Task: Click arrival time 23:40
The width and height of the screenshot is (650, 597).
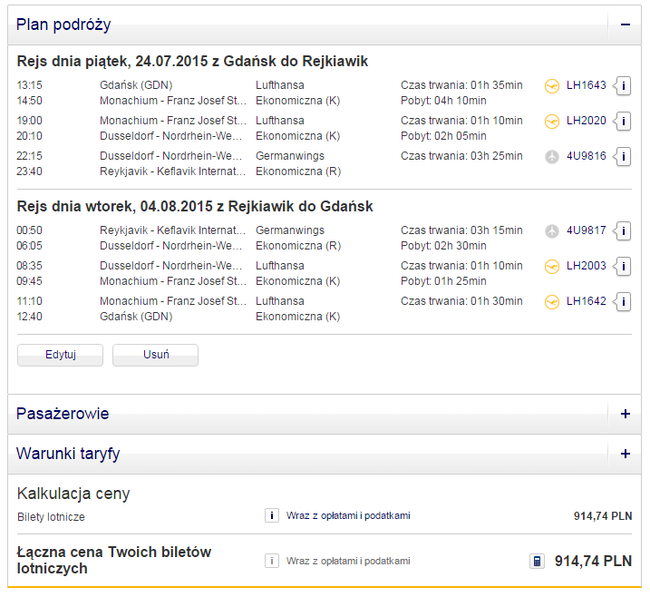Action: tap(29, 172)
